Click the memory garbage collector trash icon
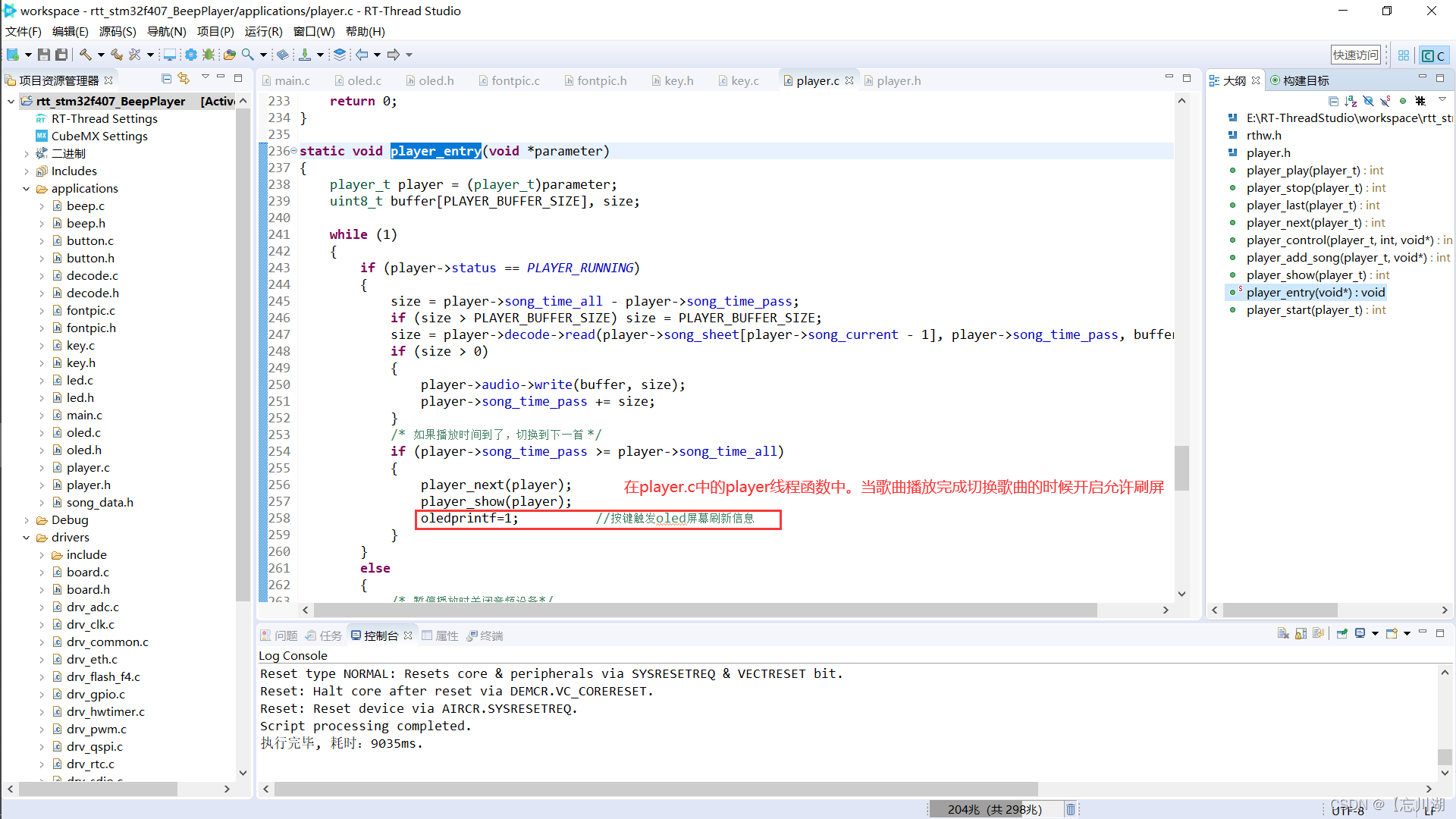Screen dimensions: 1456x819 [1071, 809]
